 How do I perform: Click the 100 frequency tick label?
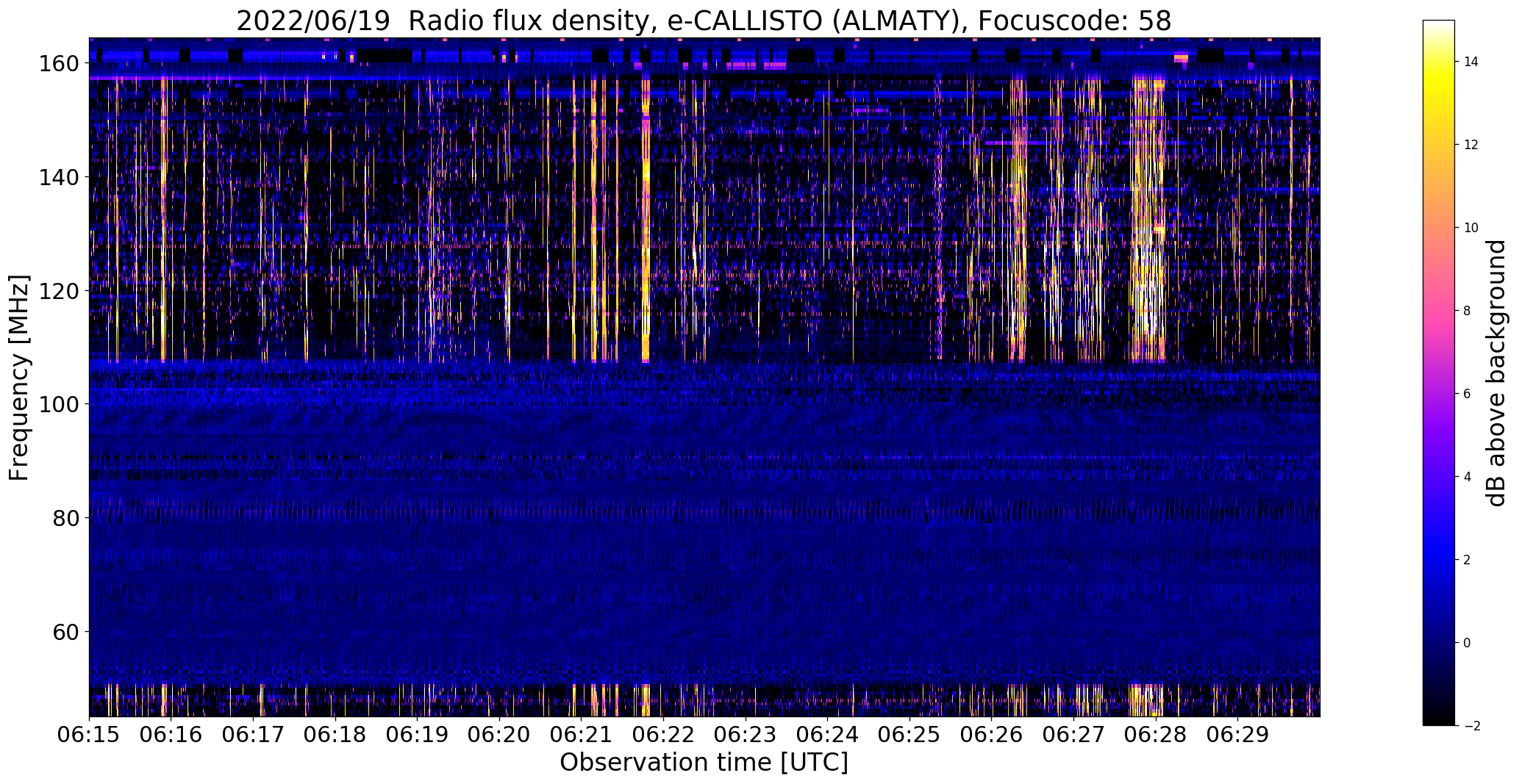(x=60, y=404)
